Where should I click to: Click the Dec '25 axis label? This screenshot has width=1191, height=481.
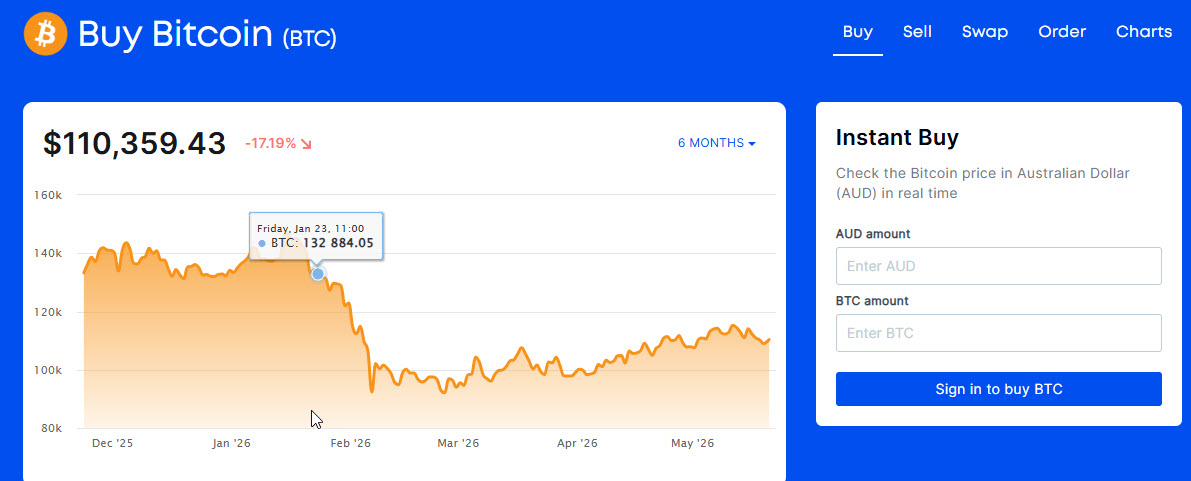[x=112, y=443]
